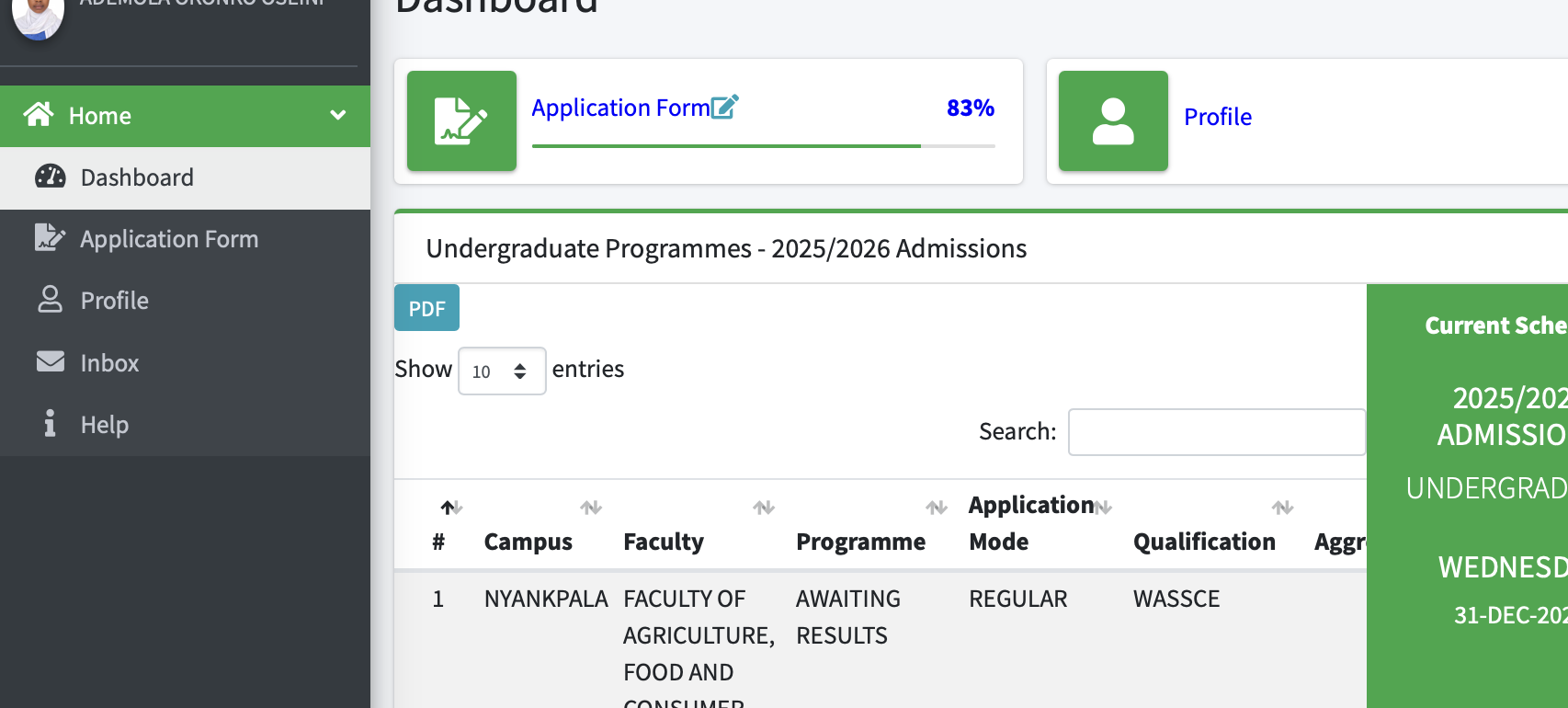Open Application Form from sidebar menu
Image resolution: width=1568 pixels, height=708 pixels.
coord(169,239)
